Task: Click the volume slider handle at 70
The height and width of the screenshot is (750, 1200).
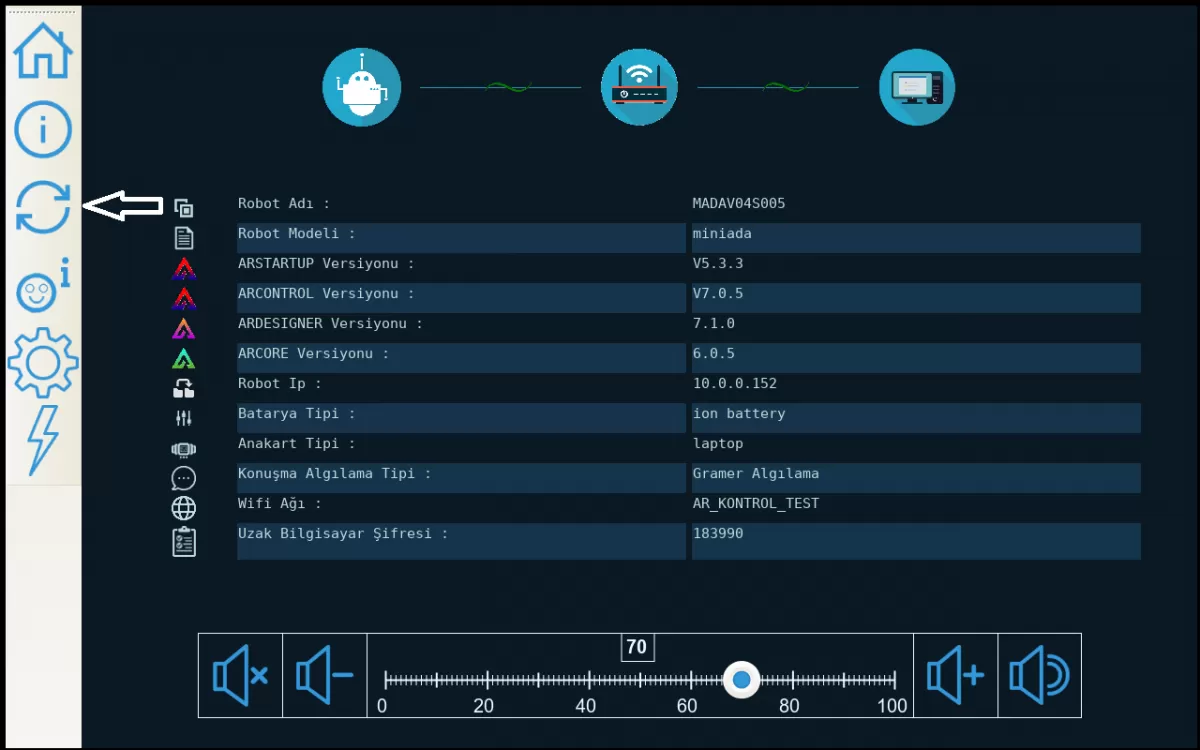Action: pyautogui.click(x=741, y=680)
